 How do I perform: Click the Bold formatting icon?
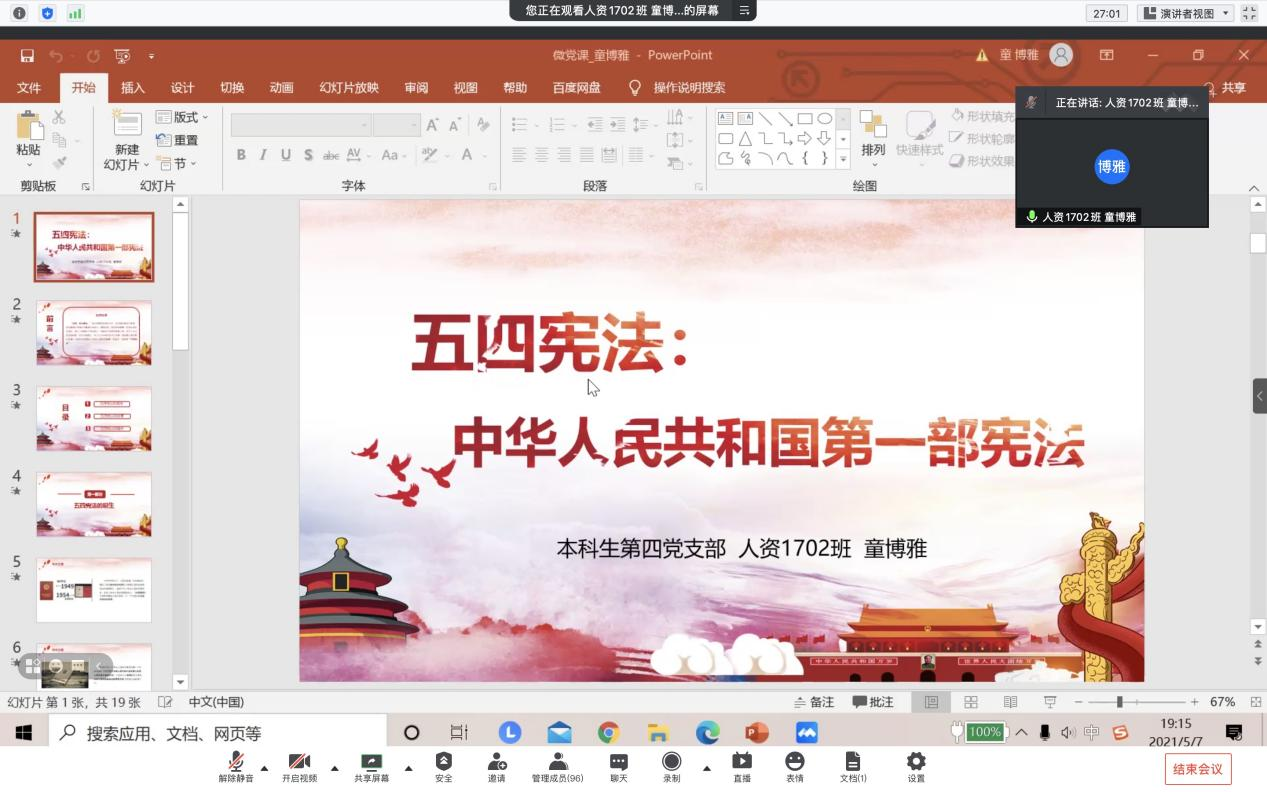point(241,155)
